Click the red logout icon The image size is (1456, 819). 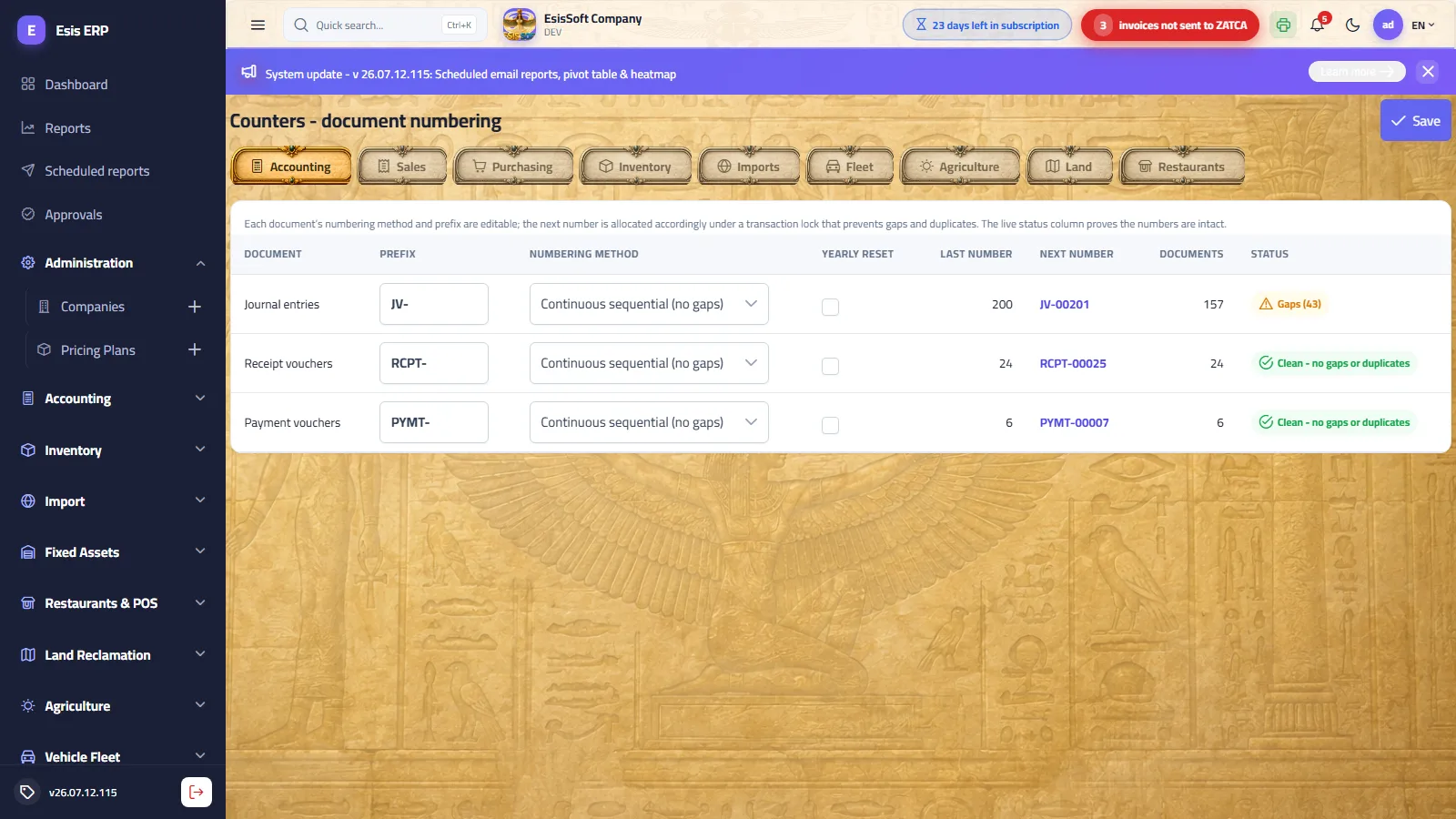[197, 792]
